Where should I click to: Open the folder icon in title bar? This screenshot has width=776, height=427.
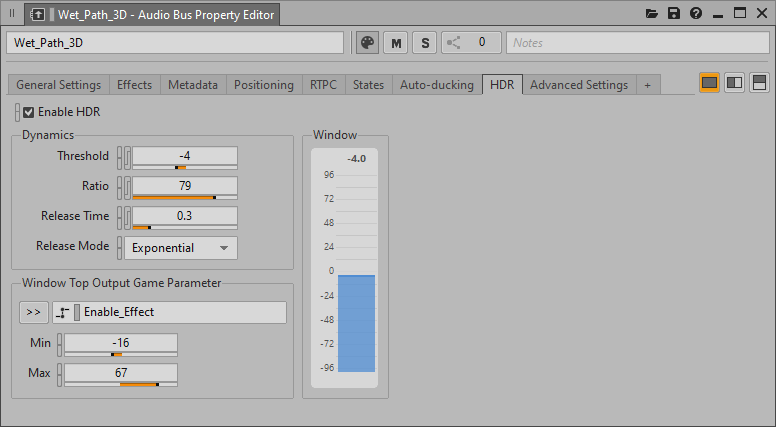tap(653, 14)
